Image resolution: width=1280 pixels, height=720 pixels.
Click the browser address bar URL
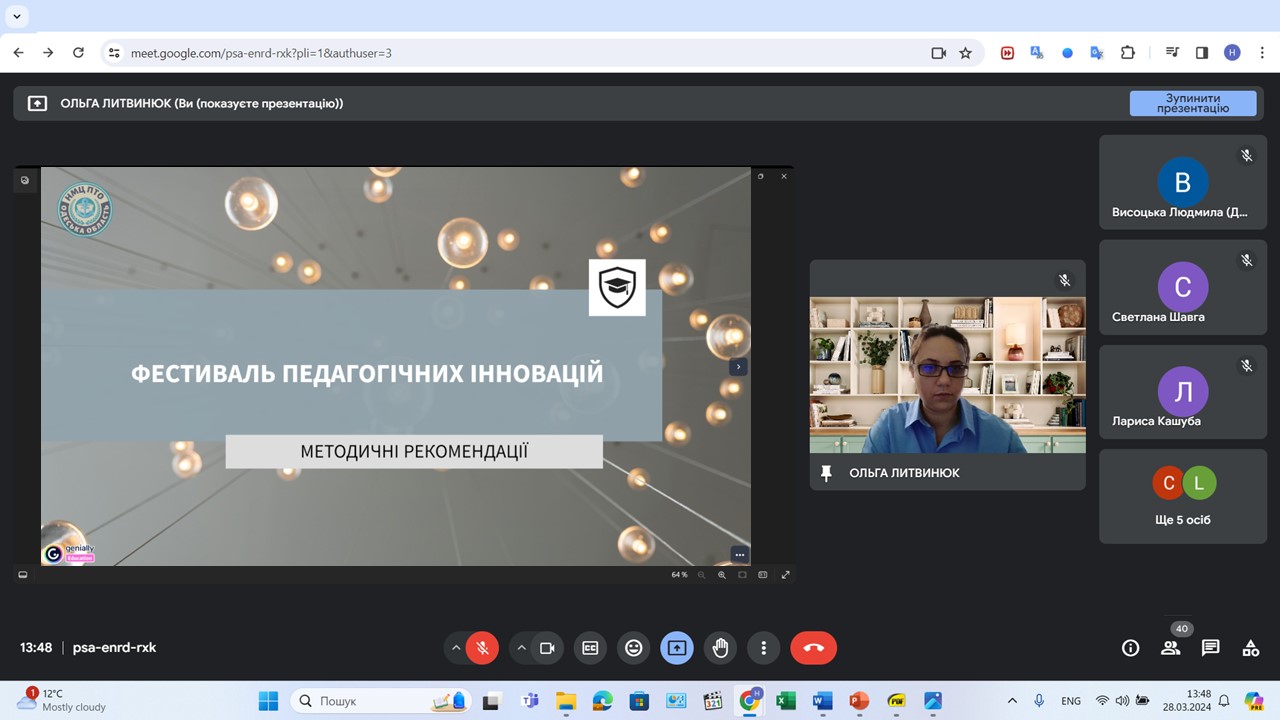[500, 53]
